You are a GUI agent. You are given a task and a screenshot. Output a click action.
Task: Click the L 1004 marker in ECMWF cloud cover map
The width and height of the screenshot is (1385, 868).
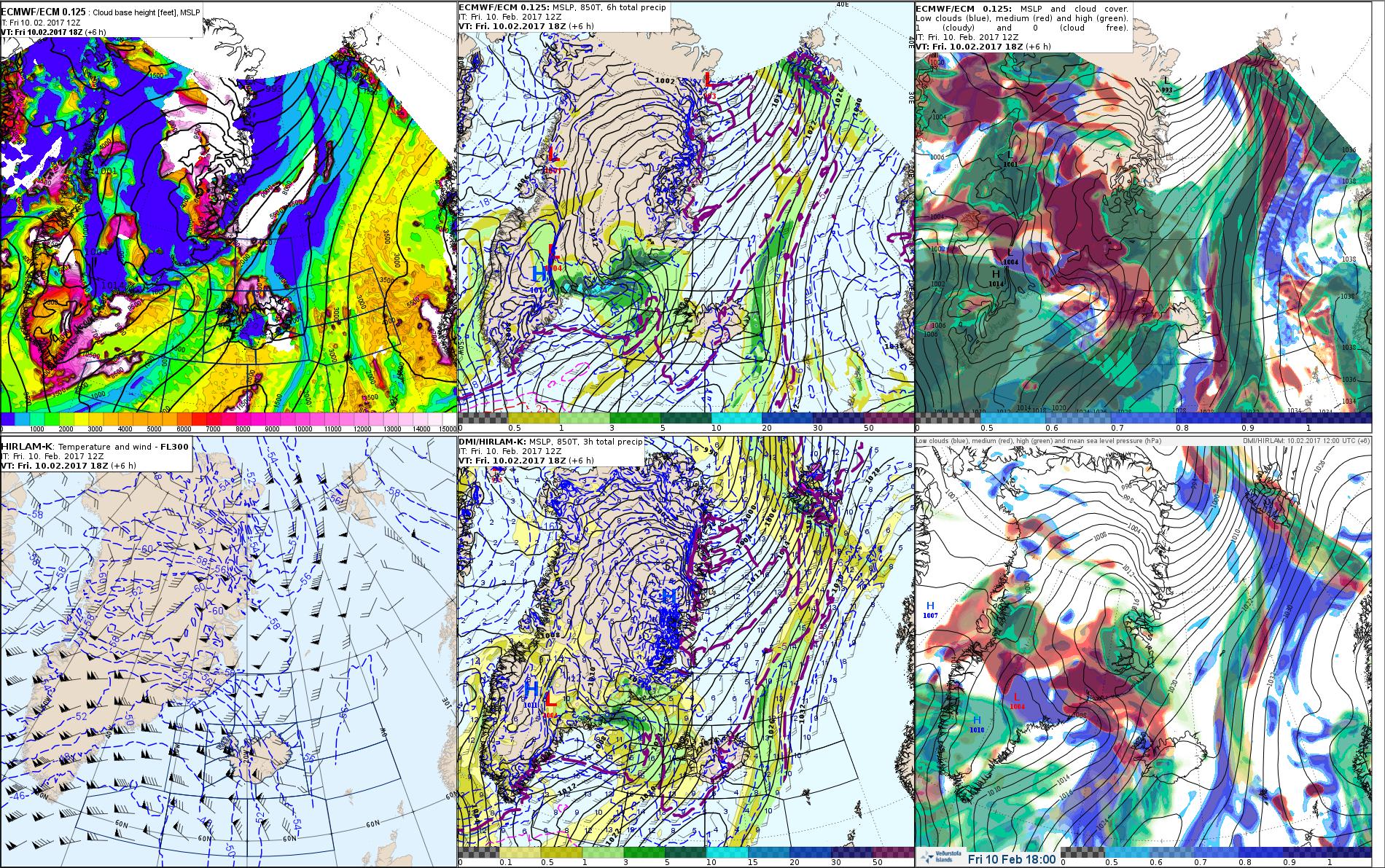[x=1010, y=256]
